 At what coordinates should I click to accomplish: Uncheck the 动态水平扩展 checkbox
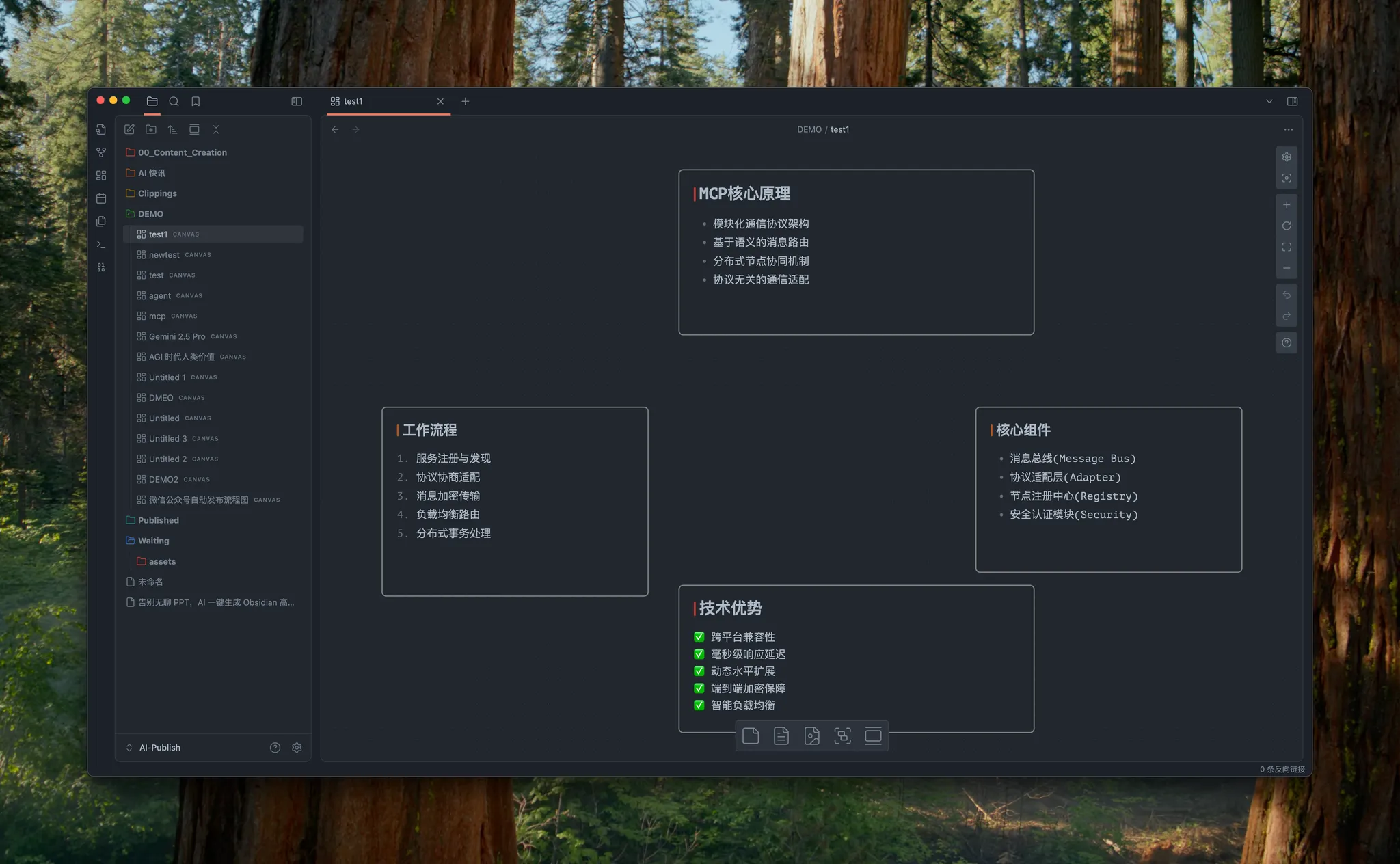pos(699,671)
